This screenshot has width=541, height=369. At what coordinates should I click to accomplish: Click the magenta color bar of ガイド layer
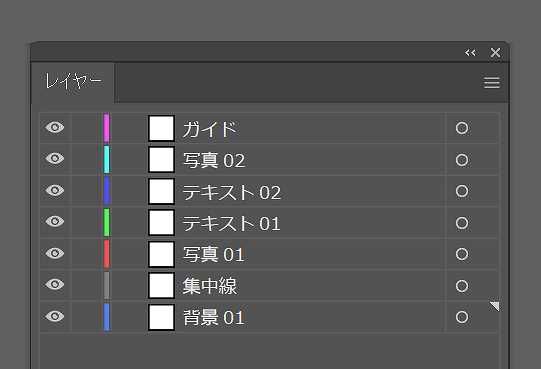click(107, 128)
